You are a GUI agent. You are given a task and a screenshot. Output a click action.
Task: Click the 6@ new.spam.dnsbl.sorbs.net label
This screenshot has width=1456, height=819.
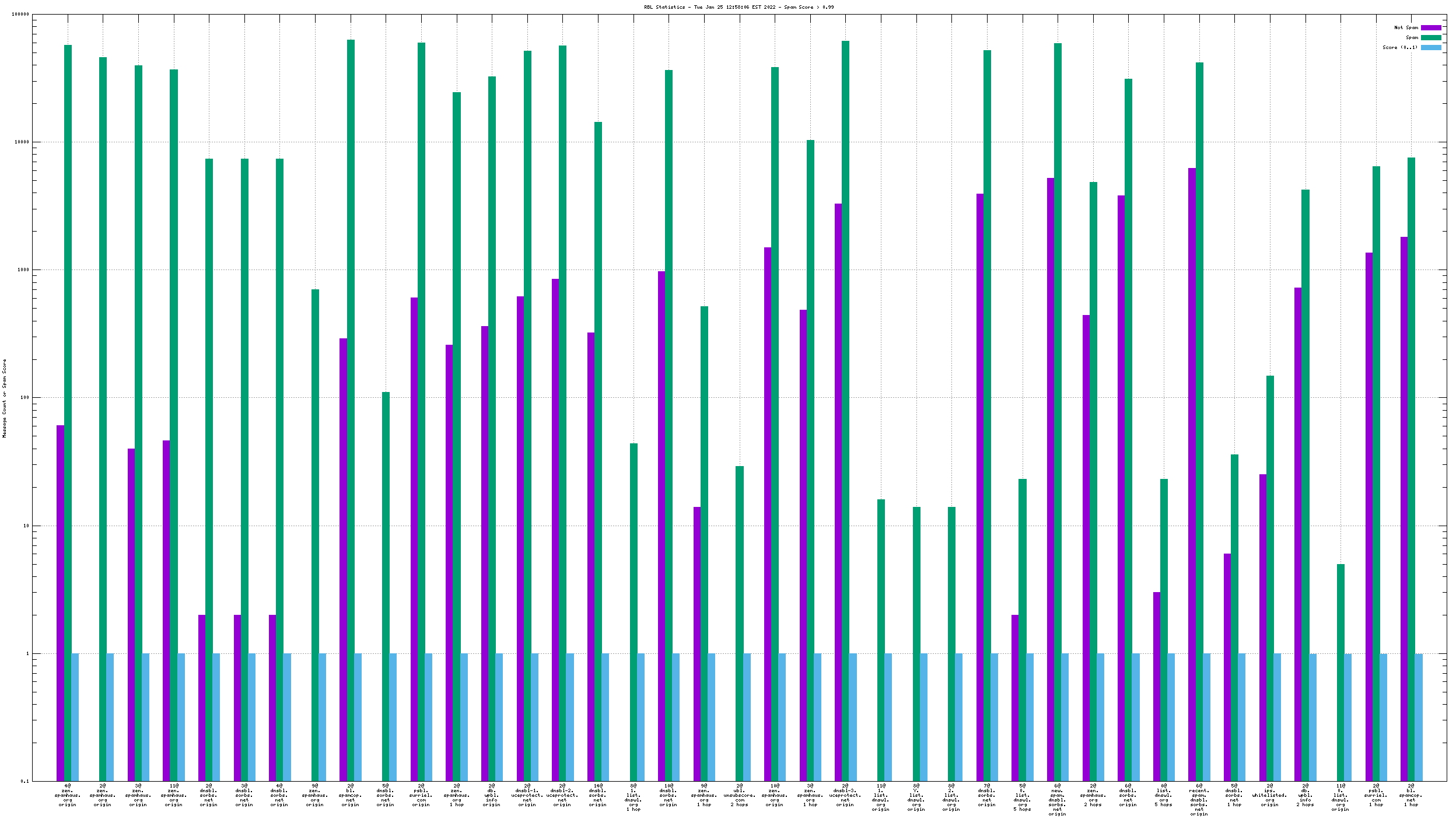click(1058, 800)
